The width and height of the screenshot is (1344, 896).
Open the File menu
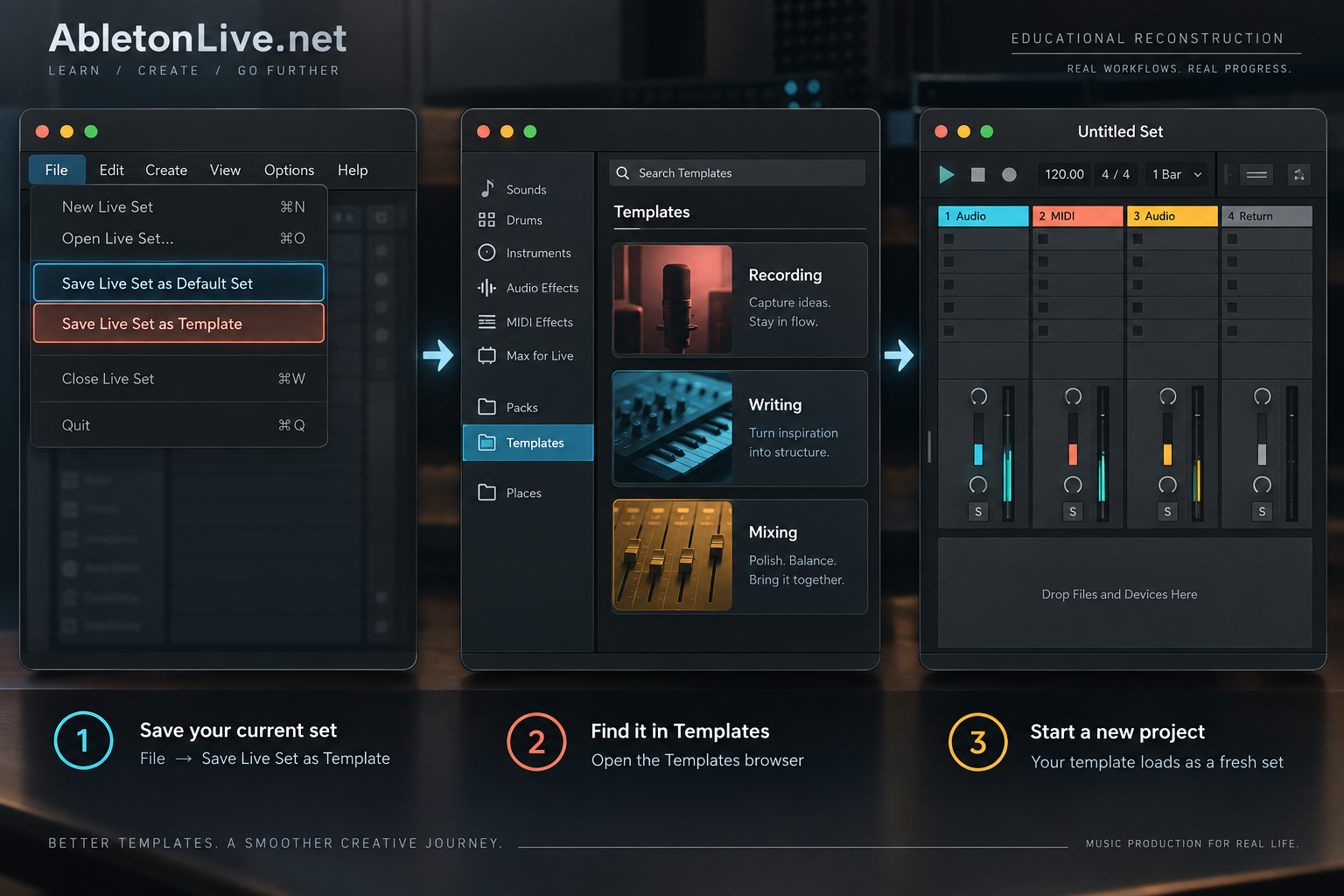57,170
